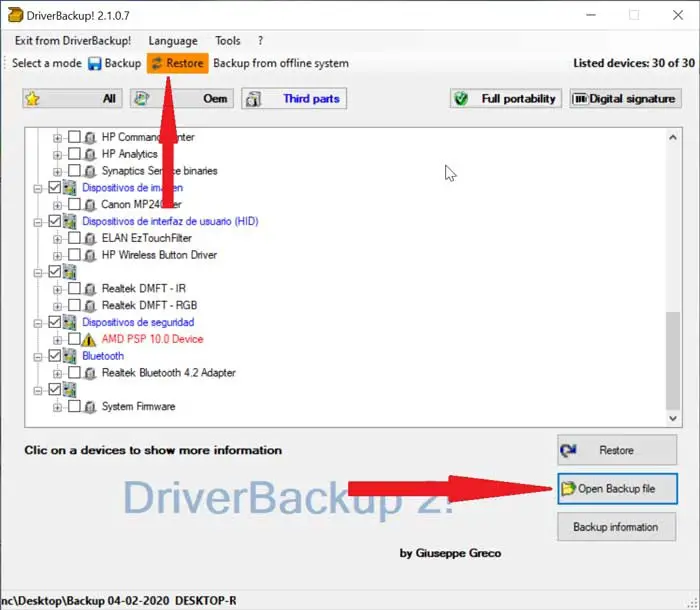Click the scroll down arrow of device list
Image resolution: width=700 pixels, height=610 pixels.
click(673, 418)
